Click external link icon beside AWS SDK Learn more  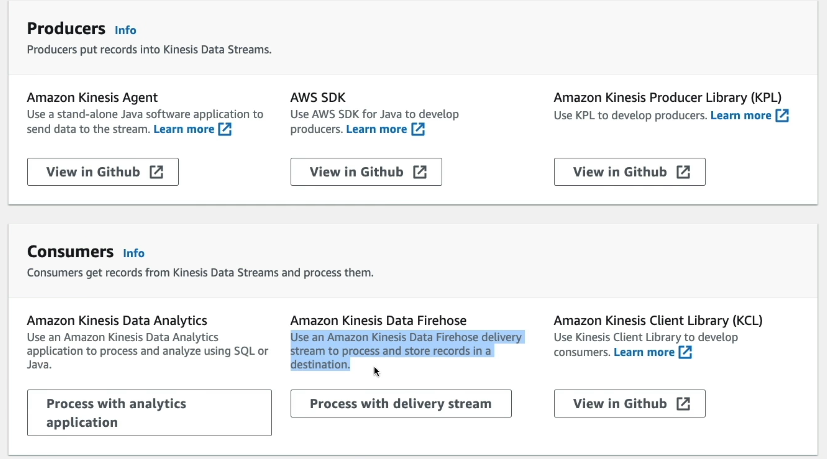pyautogui.click(x=418, y=129)
